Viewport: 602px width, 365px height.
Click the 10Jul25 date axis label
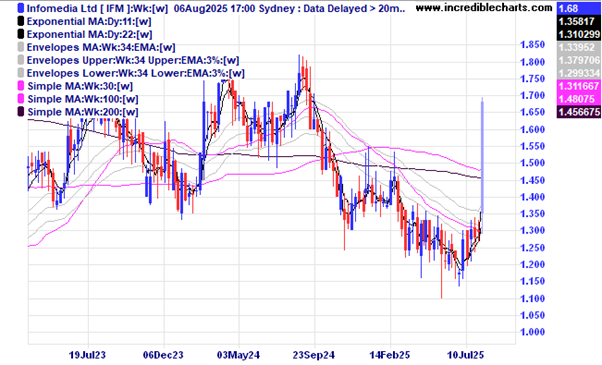465,355
